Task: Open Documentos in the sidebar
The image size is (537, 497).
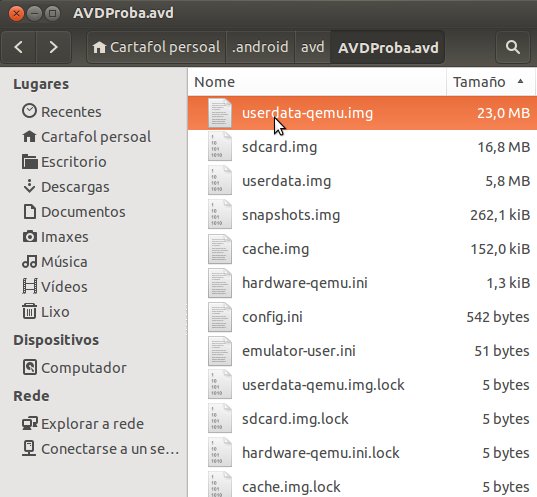Action: [x=83, y=212]
